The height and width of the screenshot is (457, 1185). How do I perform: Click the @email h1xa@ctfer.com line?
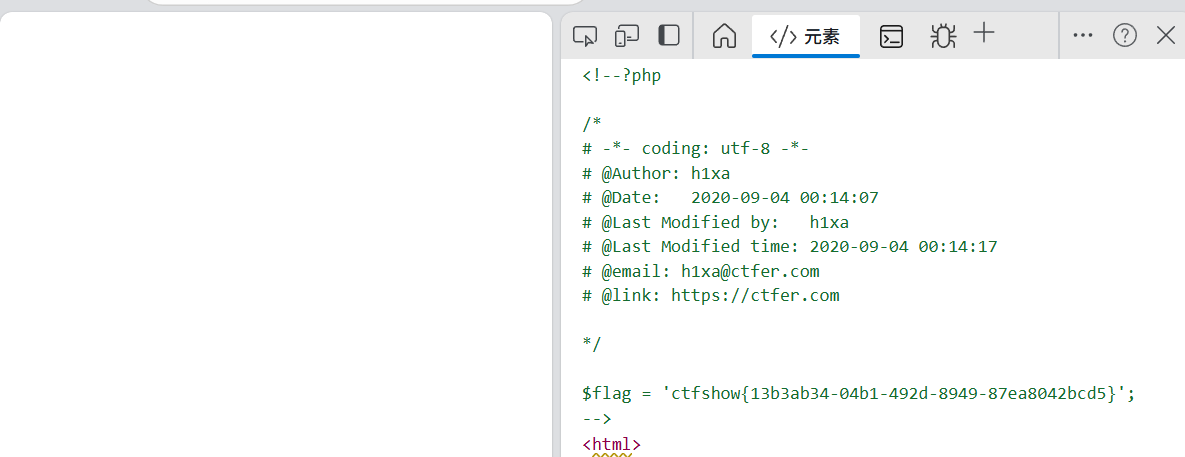700,271
